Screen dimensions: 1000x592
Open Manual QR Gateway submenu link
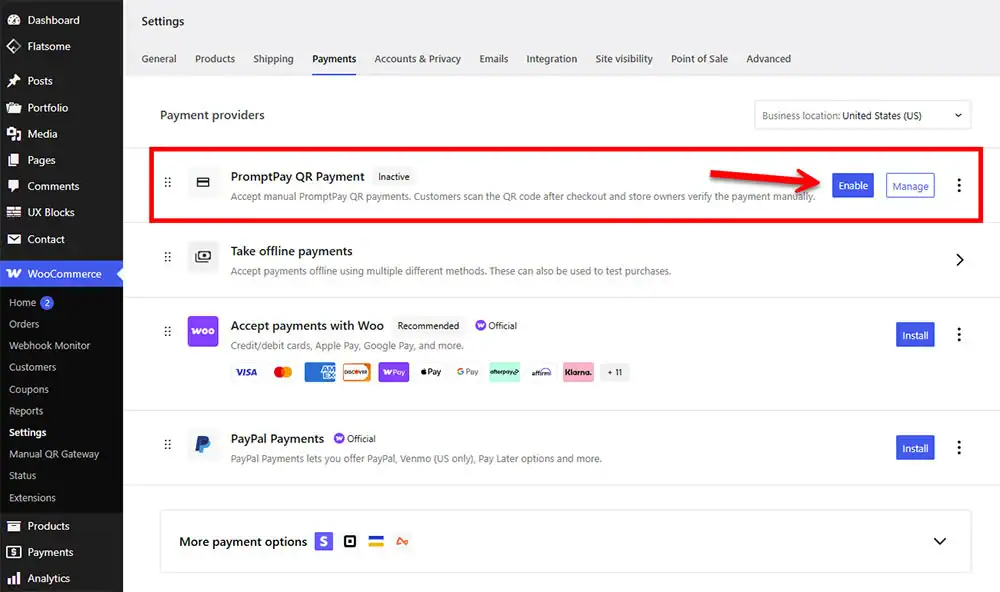[x=54, y=454]
